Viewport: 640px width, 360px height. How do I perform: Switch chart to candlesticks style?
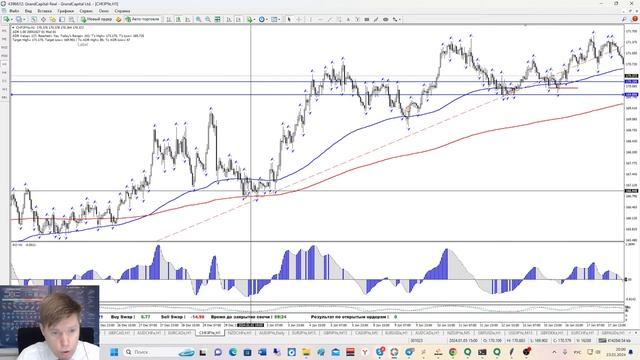click(178, 19)
